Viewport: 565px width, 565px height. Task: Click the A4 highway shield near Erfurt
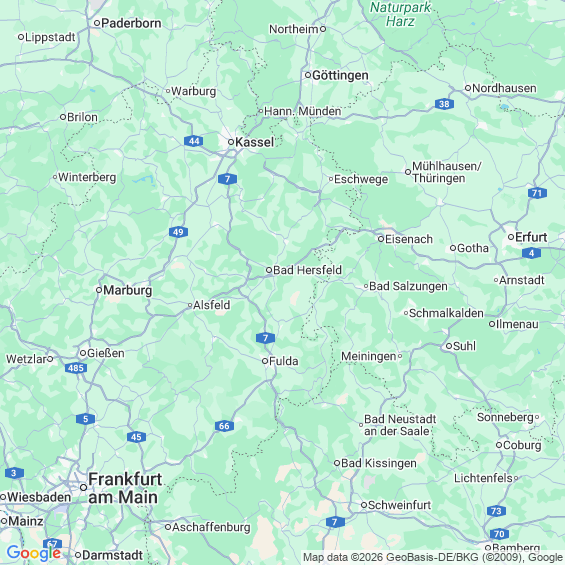(x=531, y=253)
